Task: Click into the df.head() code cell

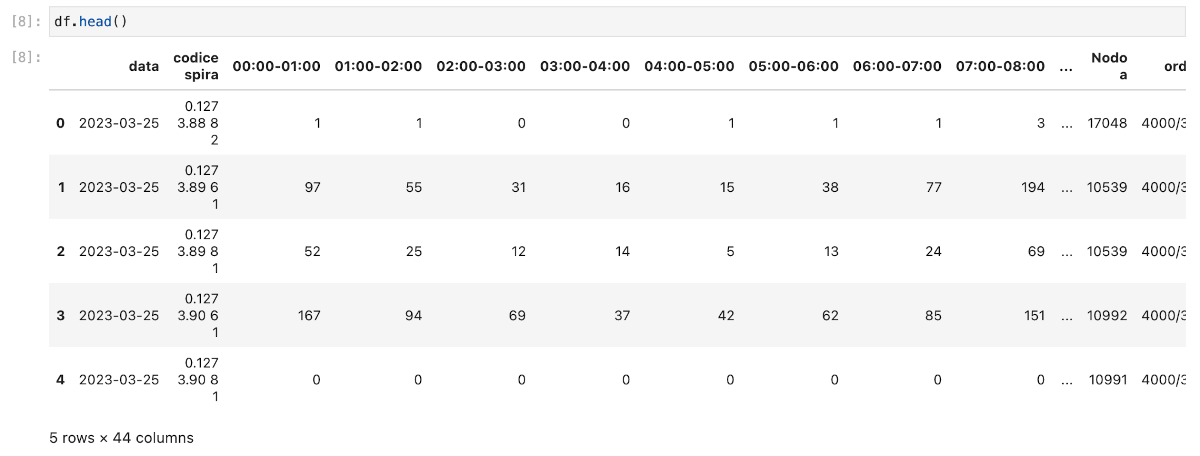Action: coord(600,22)
